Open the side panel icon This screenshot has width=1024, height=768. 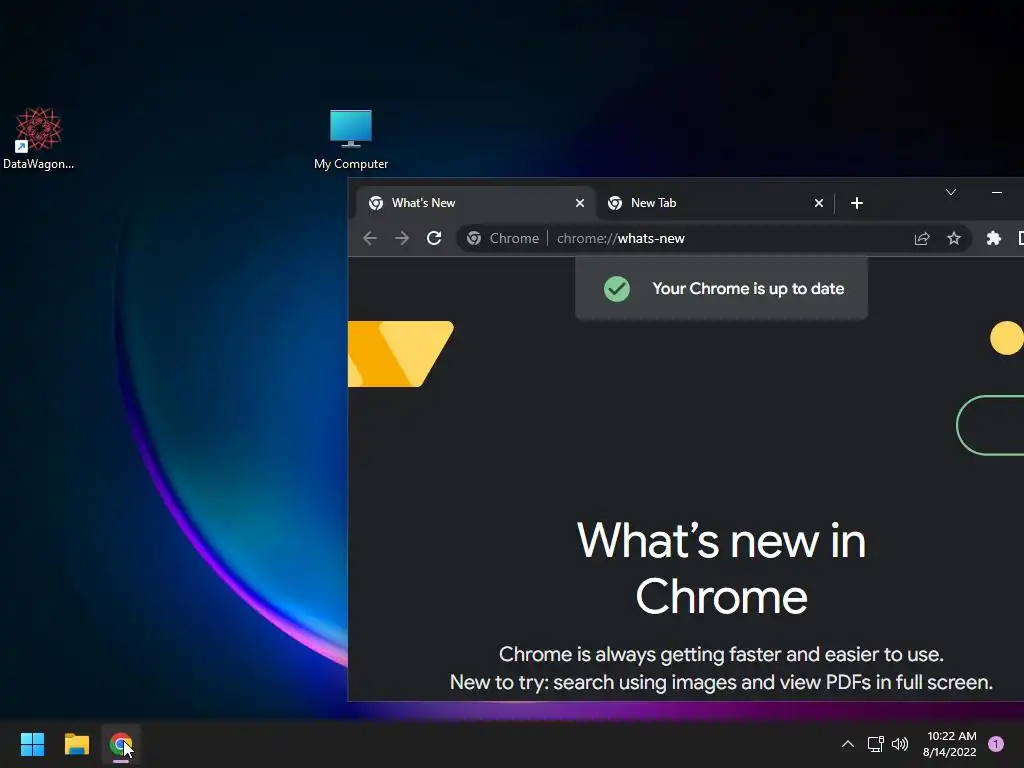point(1020,238)
